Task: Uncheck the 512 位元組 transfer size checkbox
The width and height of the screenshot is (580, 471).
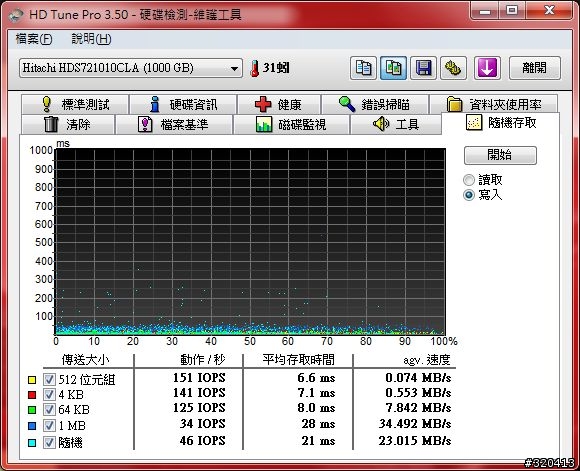Action: click(x=49, y=379)
